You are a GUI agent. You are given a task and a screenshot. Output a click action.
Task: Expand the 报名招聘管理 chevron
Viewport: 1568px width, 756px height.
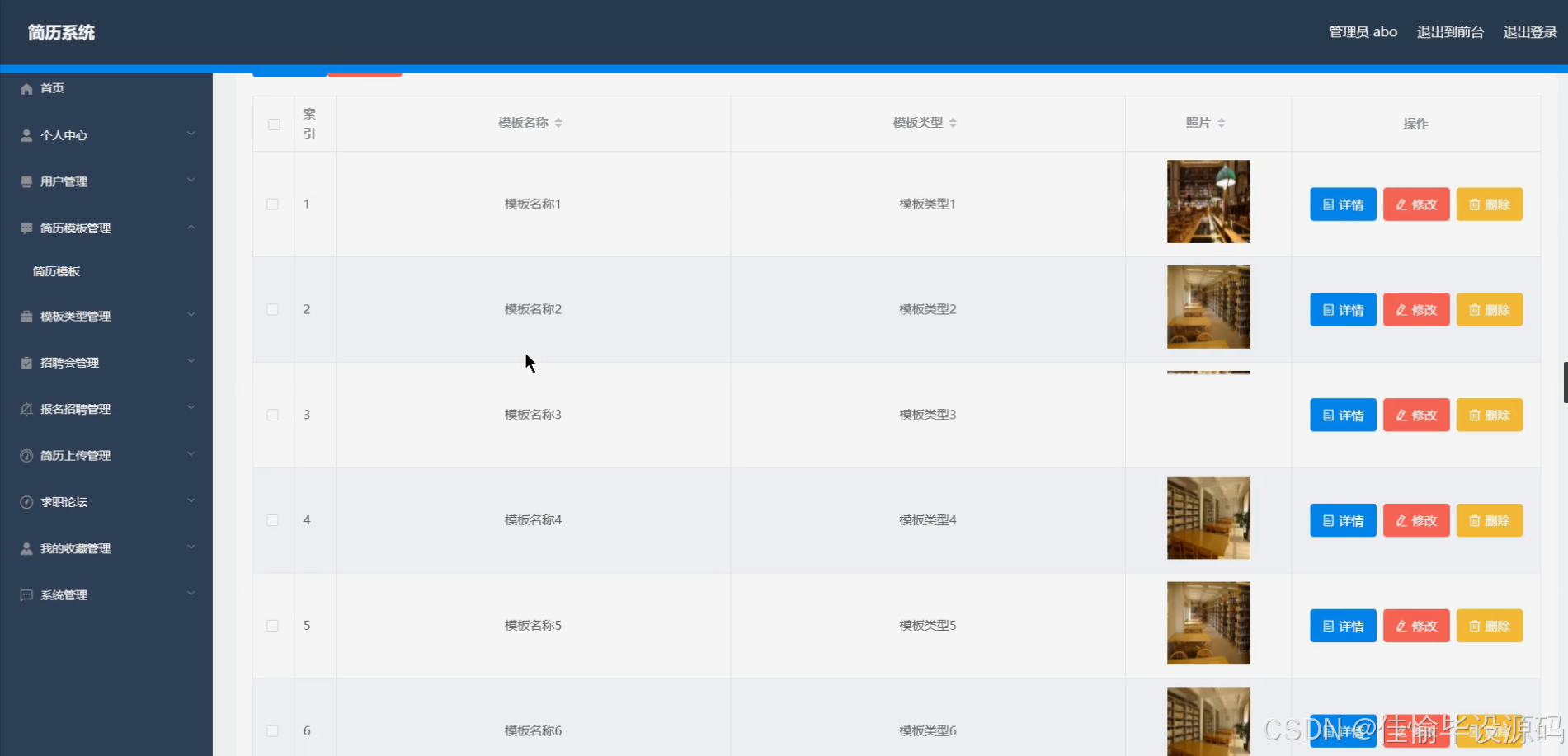pos(191,407)
